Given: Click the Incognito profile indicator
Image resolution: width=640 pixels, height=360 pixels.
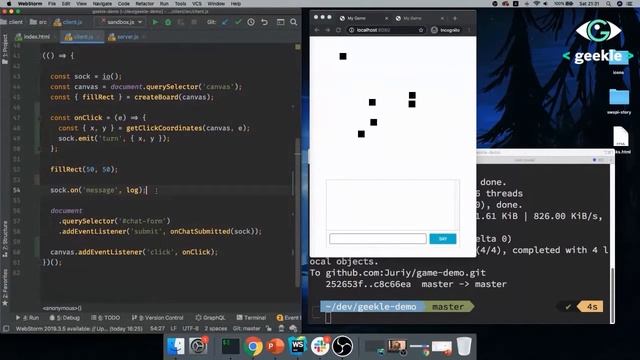Looking at the screenshot, I should click(x=445, y=30).
